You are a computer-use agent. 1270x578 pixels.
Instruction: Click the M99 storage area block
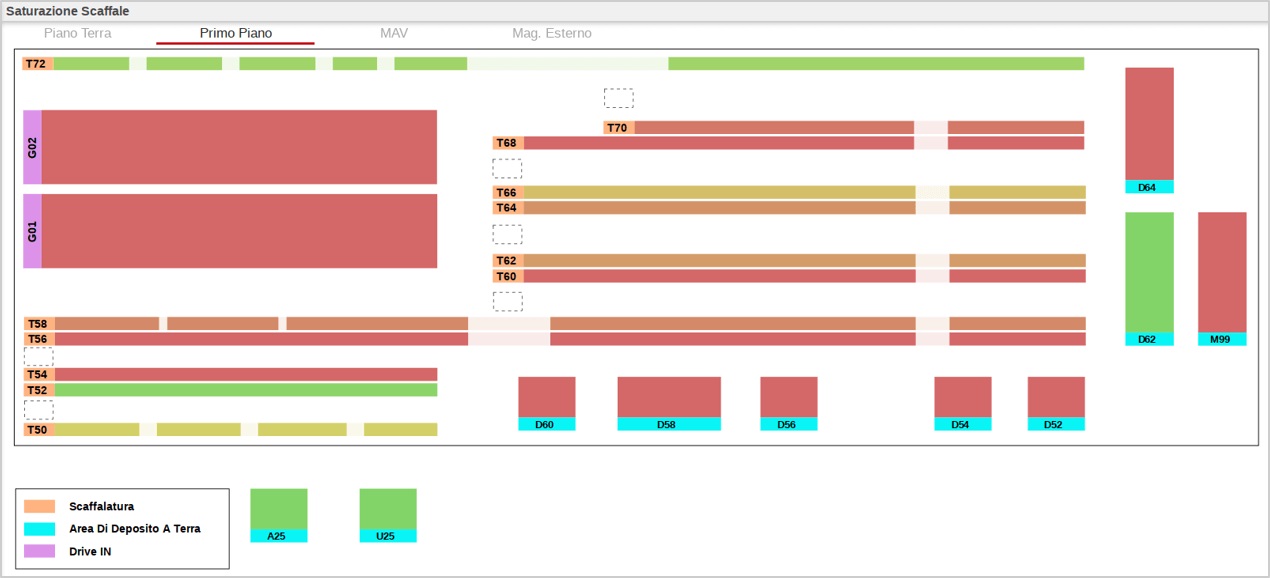(1222, 272)
